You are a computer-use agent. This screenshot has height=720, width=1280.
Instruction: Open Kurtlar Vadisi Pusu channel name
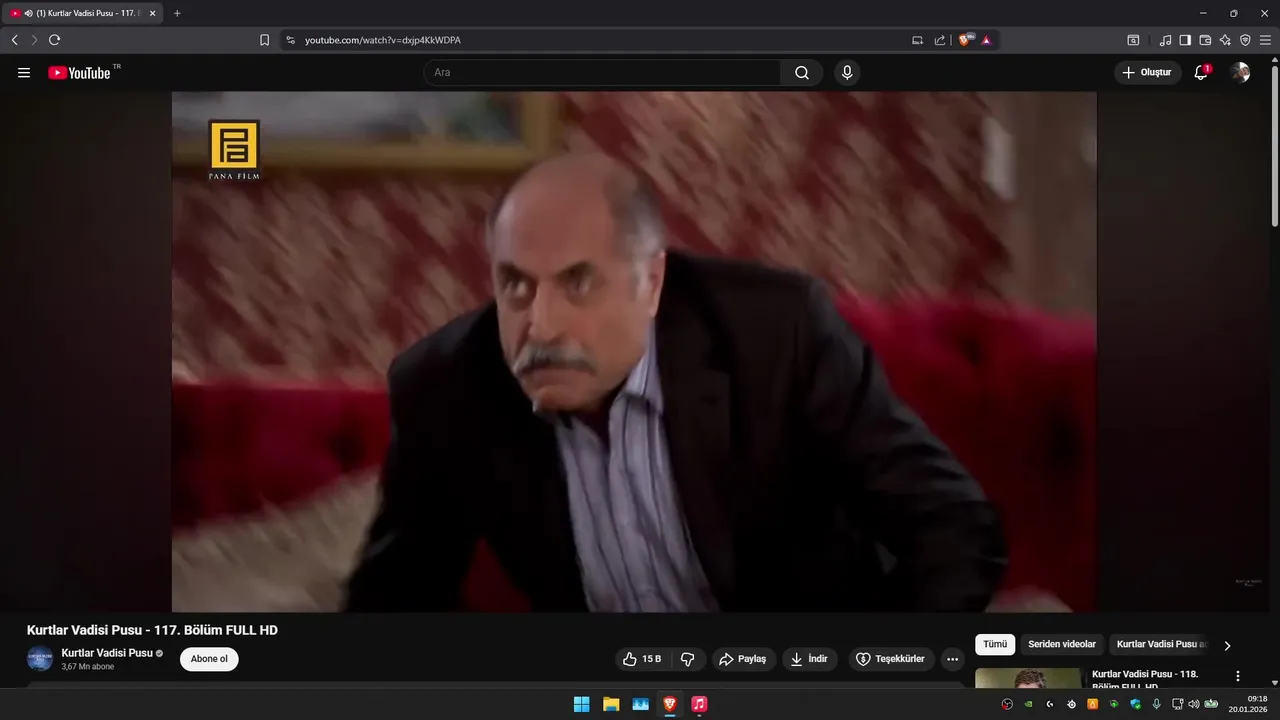click(x=107, y=653)
